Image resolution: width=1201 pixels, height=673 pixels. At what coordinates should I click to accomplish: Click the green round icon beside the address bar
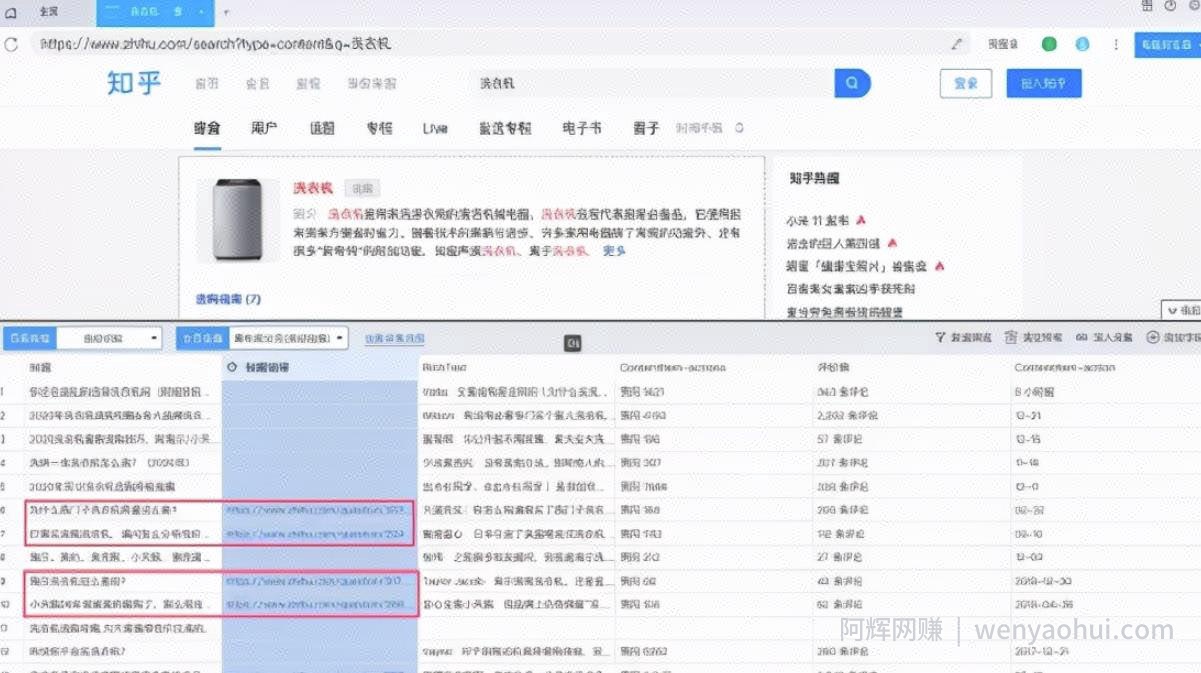pos(1049,44)
